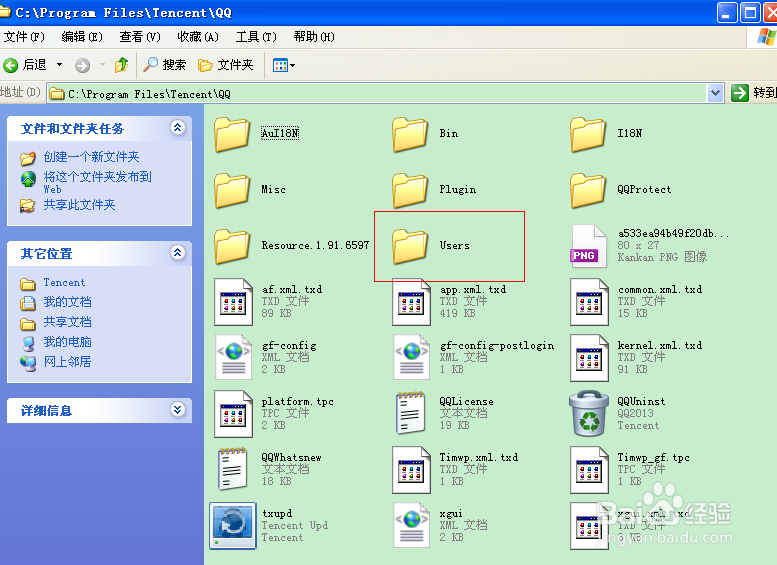Viewport: 777px width, 565px height.
Task: Open 我的电脑 link
Action: pyautogui.click(x=67, y=342)
